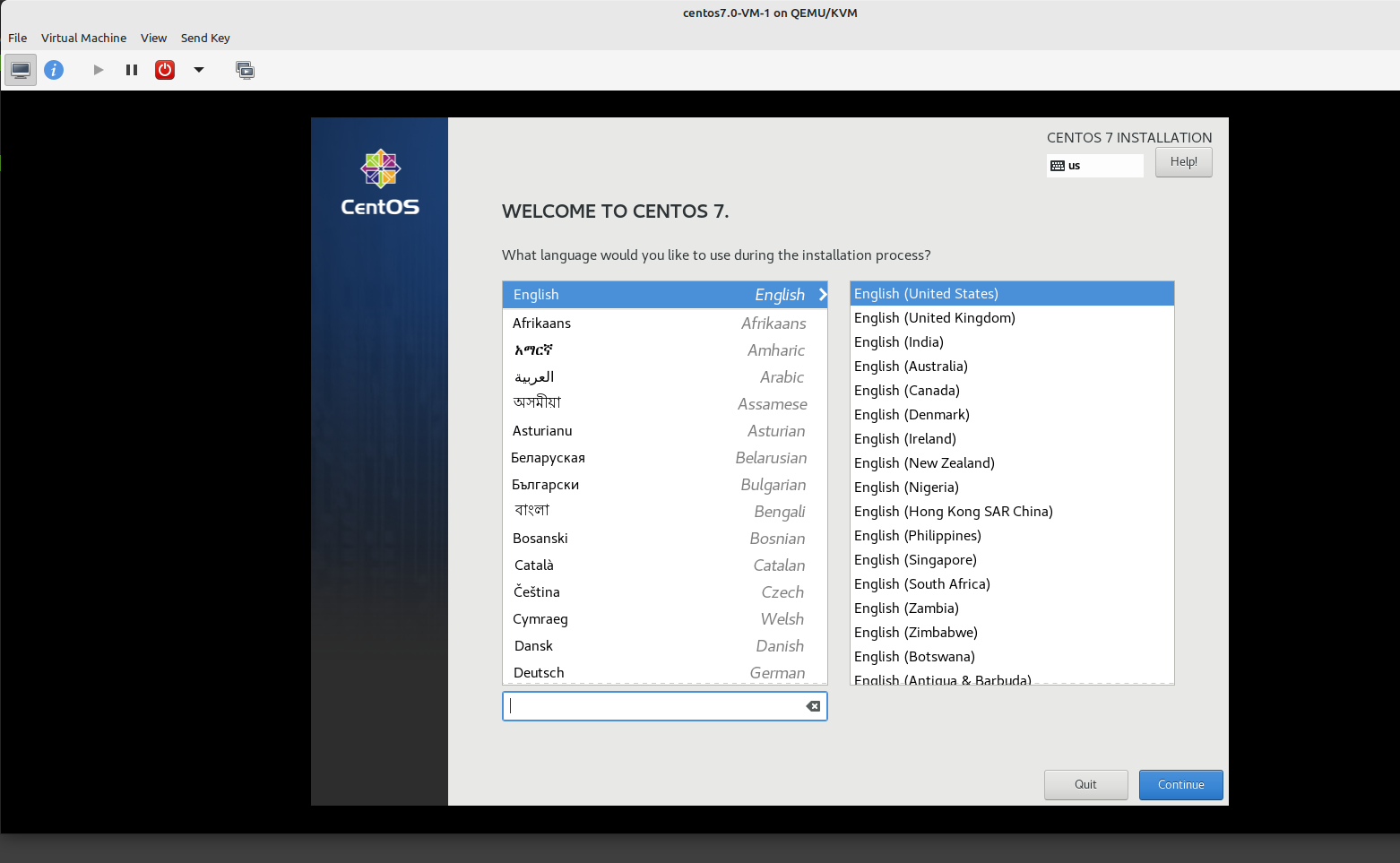Image resolution: width=1400 pixels, height=863 pixels.
Task: Select Català language row
Action: tap(665, 565)
